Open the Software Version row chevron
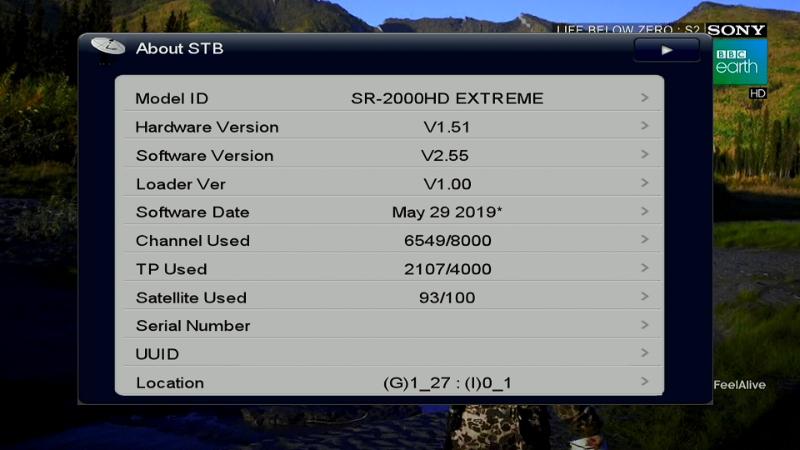Image resolution: width=800 pixels, height=450 pixels. [x=645, y=154]
